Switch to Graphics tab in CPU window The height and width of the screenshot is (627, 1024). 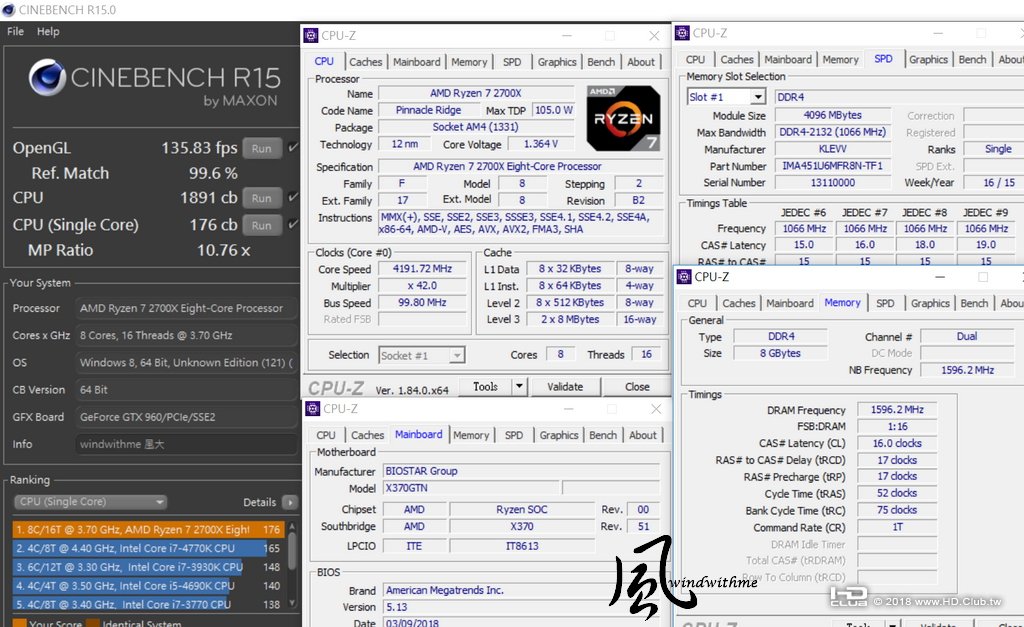(557, 61)
